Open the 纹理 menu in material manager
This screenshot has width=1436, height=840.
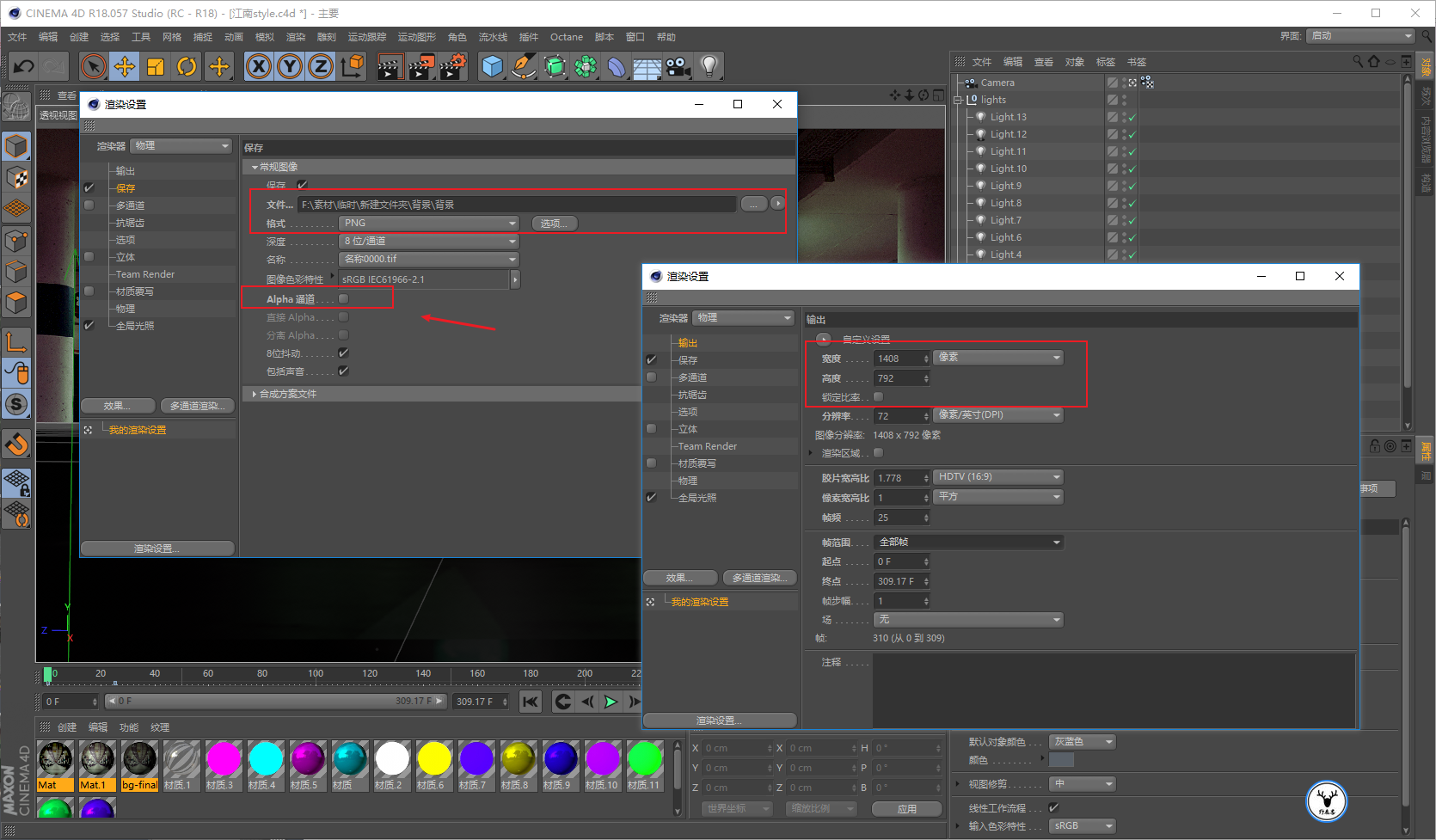[160, 727]
